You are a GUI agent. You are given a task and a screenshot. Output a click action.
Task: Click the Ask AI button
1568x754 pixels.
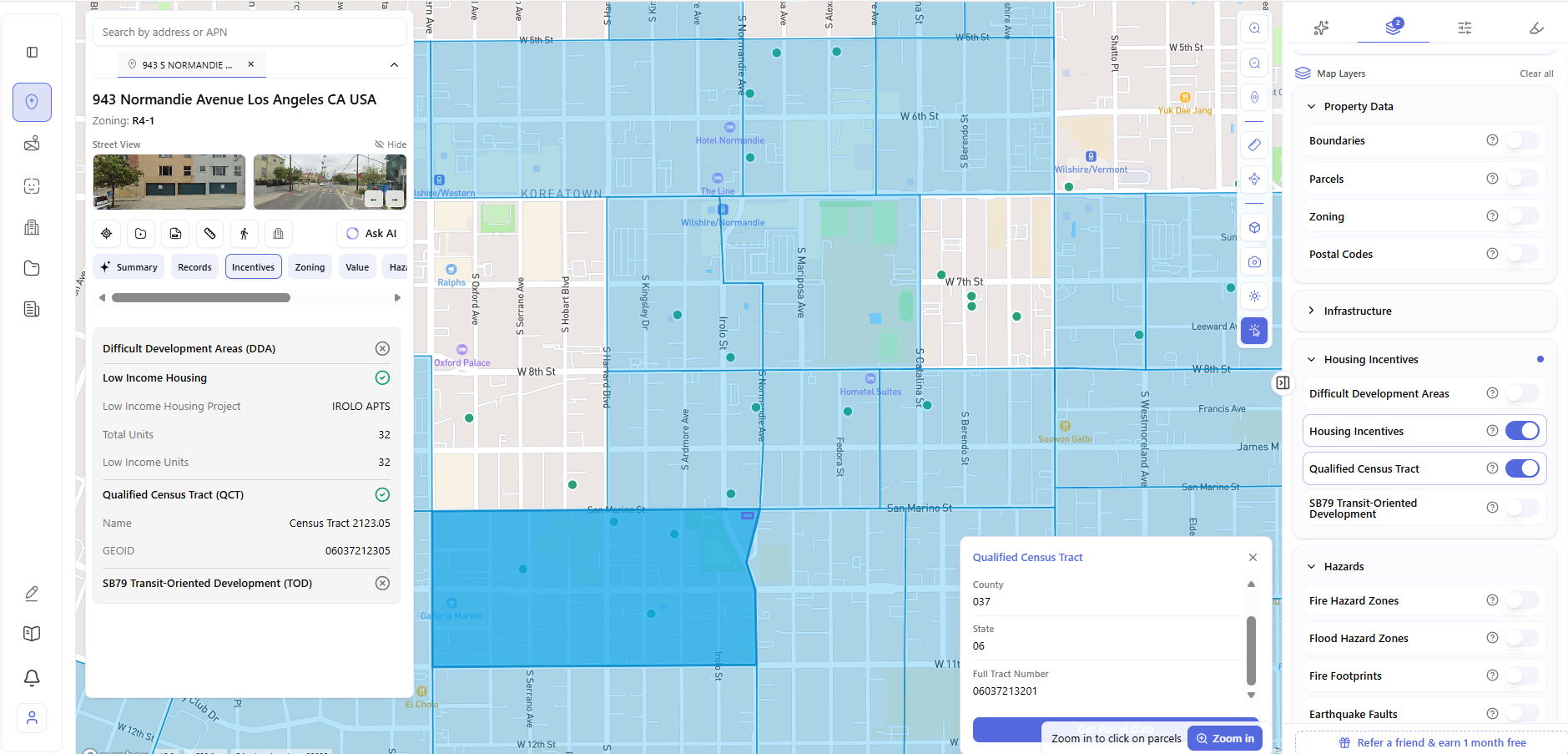click(x=372, y=234)
